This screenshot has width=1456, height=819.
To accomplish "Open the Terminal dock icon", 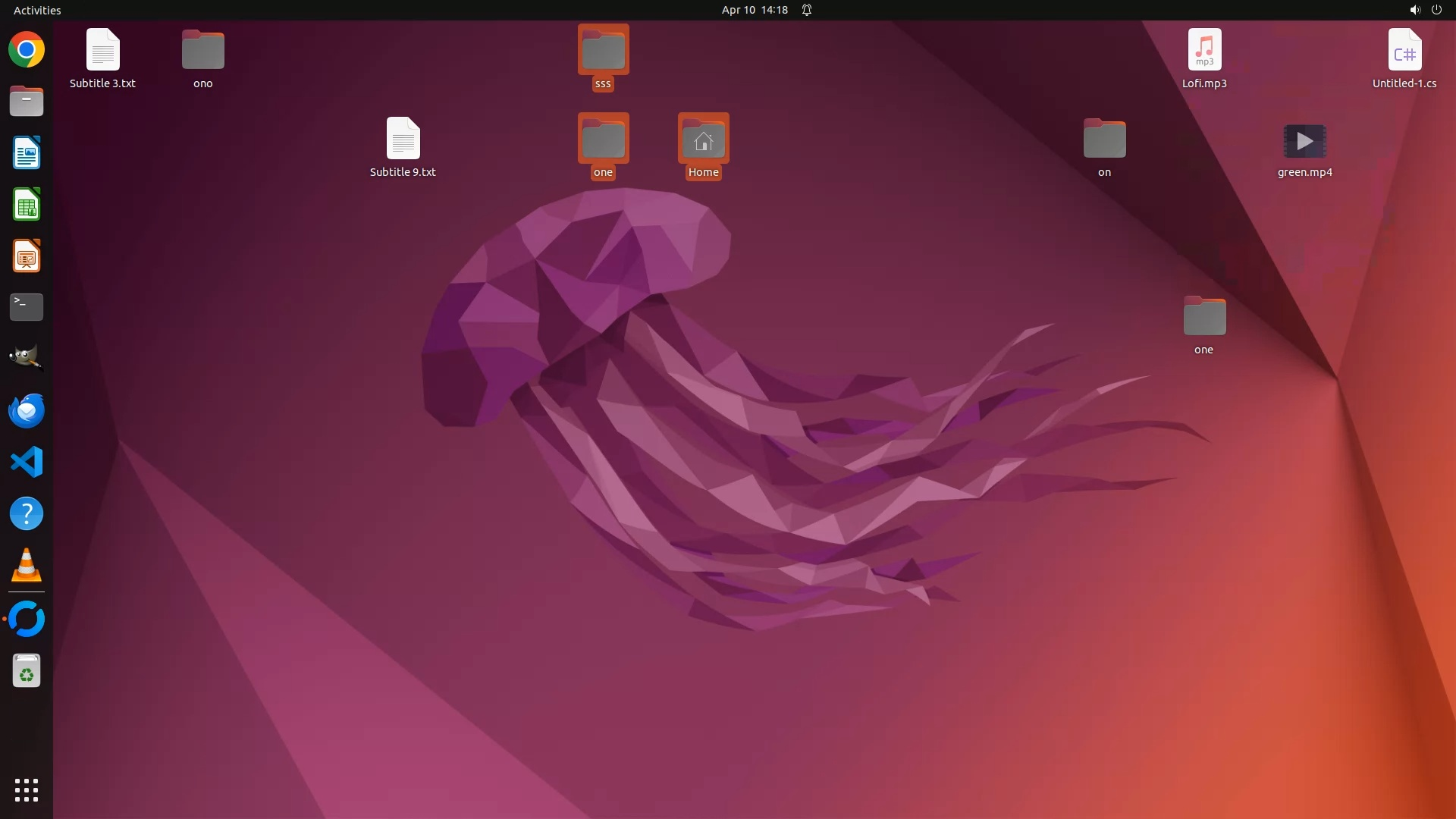I will tap(27, 307).
